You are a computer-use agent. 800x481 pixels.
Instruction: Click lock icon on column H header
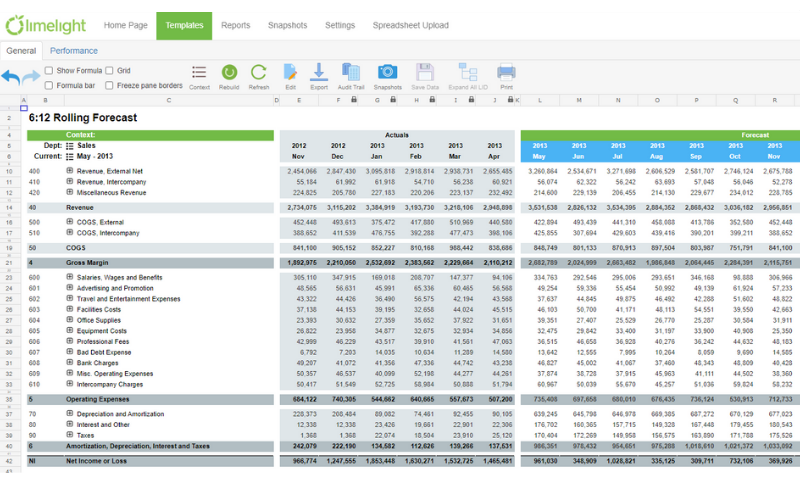[432, 99]
